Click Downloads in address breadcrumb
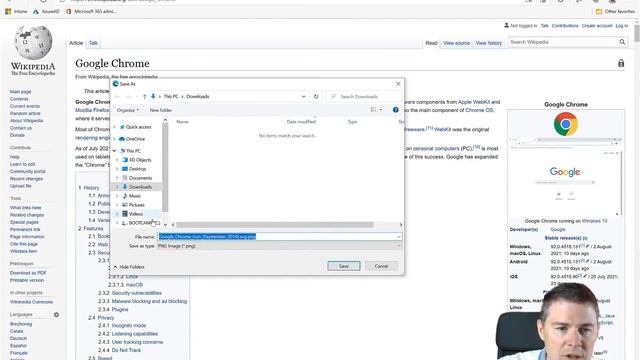 tap(198, 97)
